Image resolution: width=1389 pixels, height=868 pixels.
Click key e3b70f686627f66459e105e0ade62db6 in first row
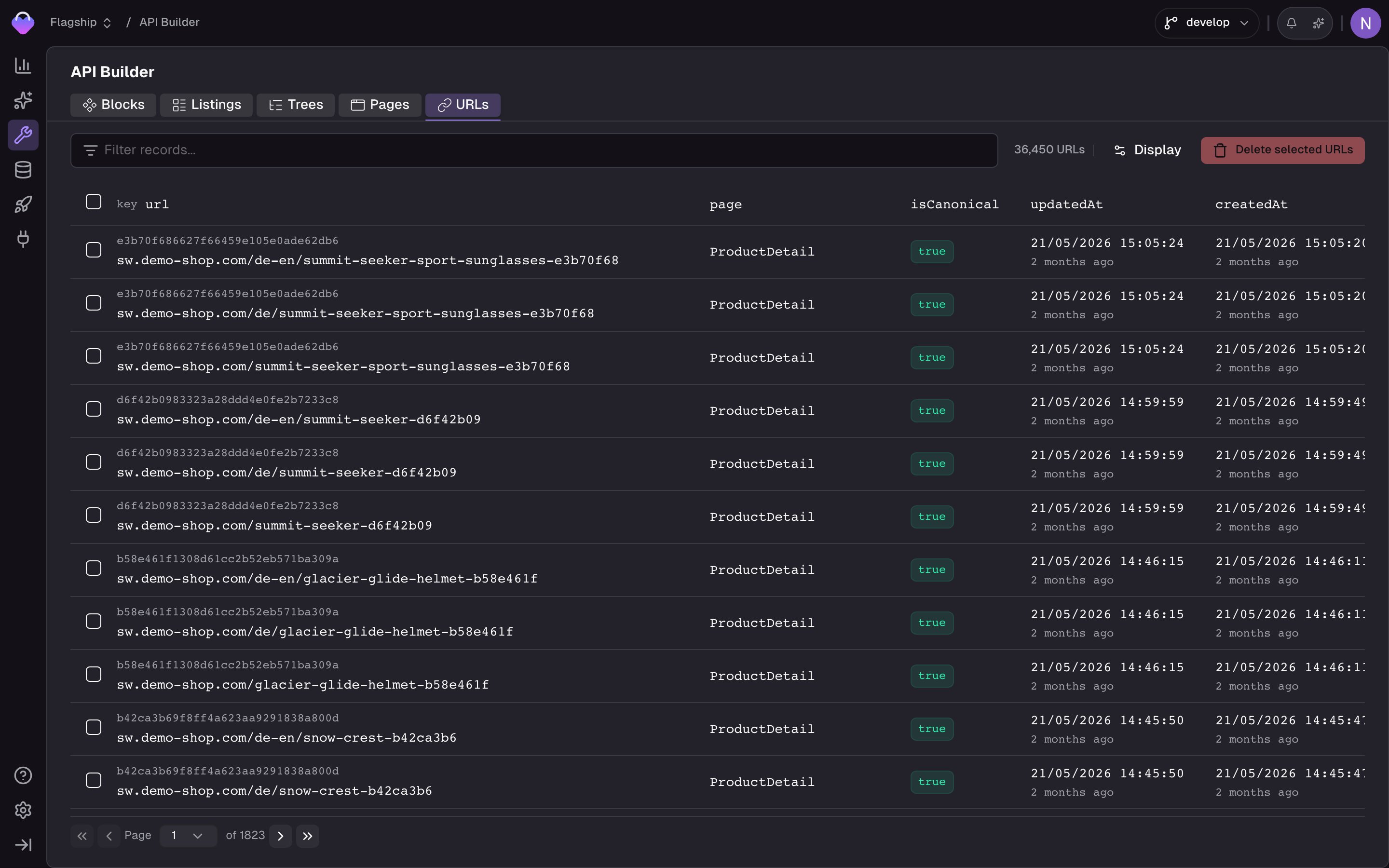[227, 241]
